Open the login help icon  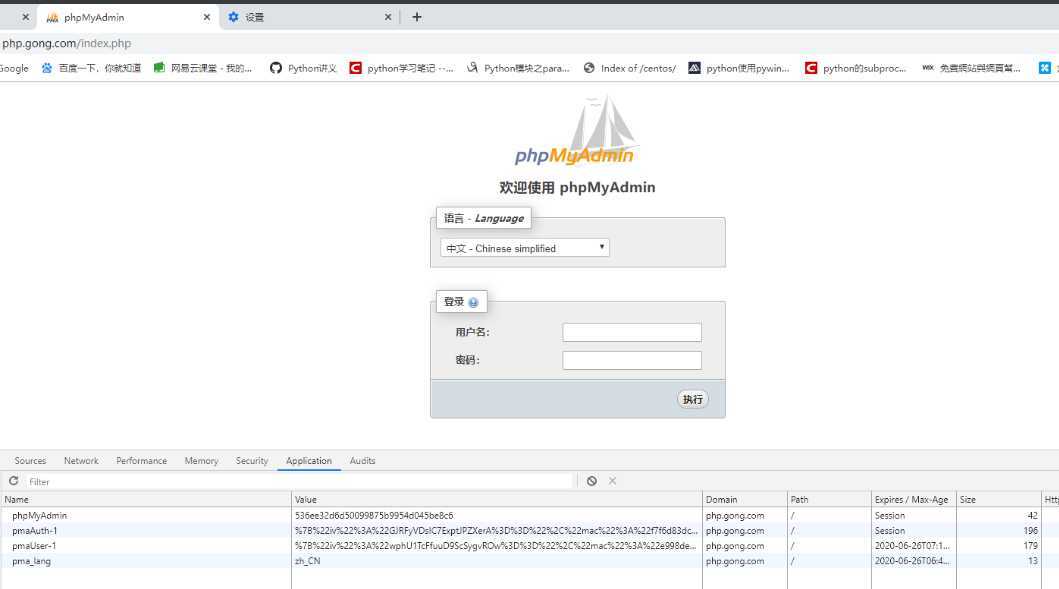coord(473,303)
